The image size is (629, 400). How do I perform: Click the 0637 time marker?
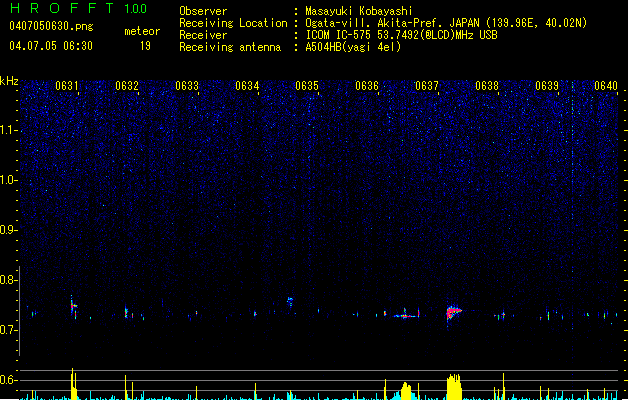[x=427, y=86]
